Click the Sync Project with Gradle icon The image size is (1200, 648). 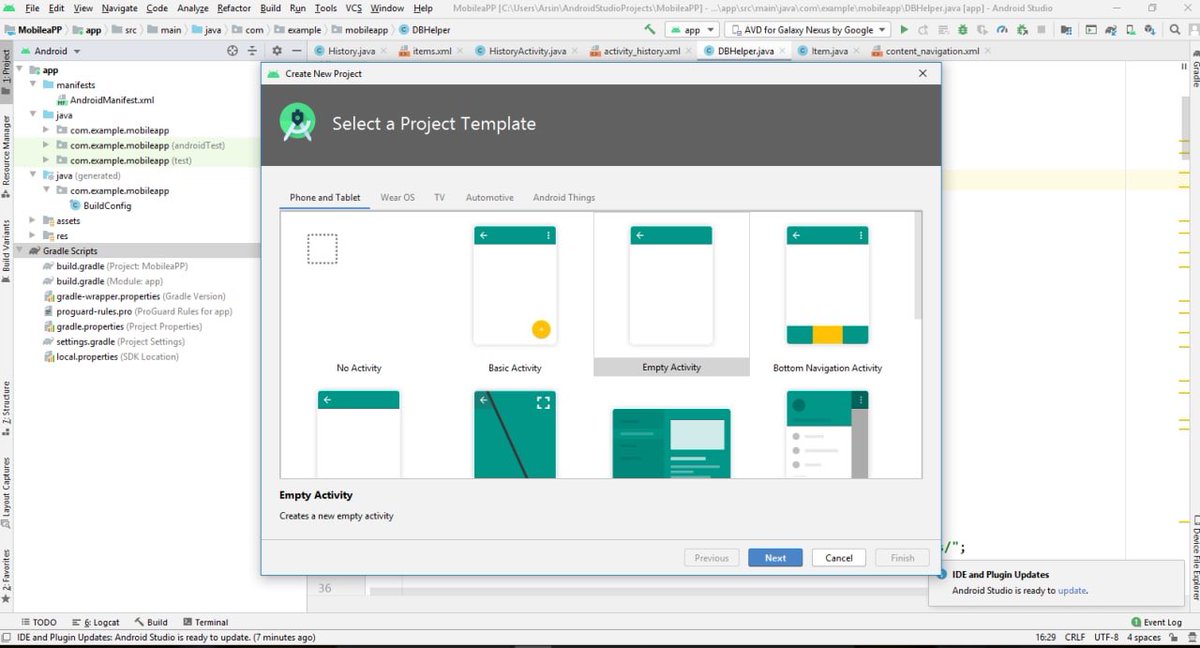pyautogui.click(x=1111, y=30)
